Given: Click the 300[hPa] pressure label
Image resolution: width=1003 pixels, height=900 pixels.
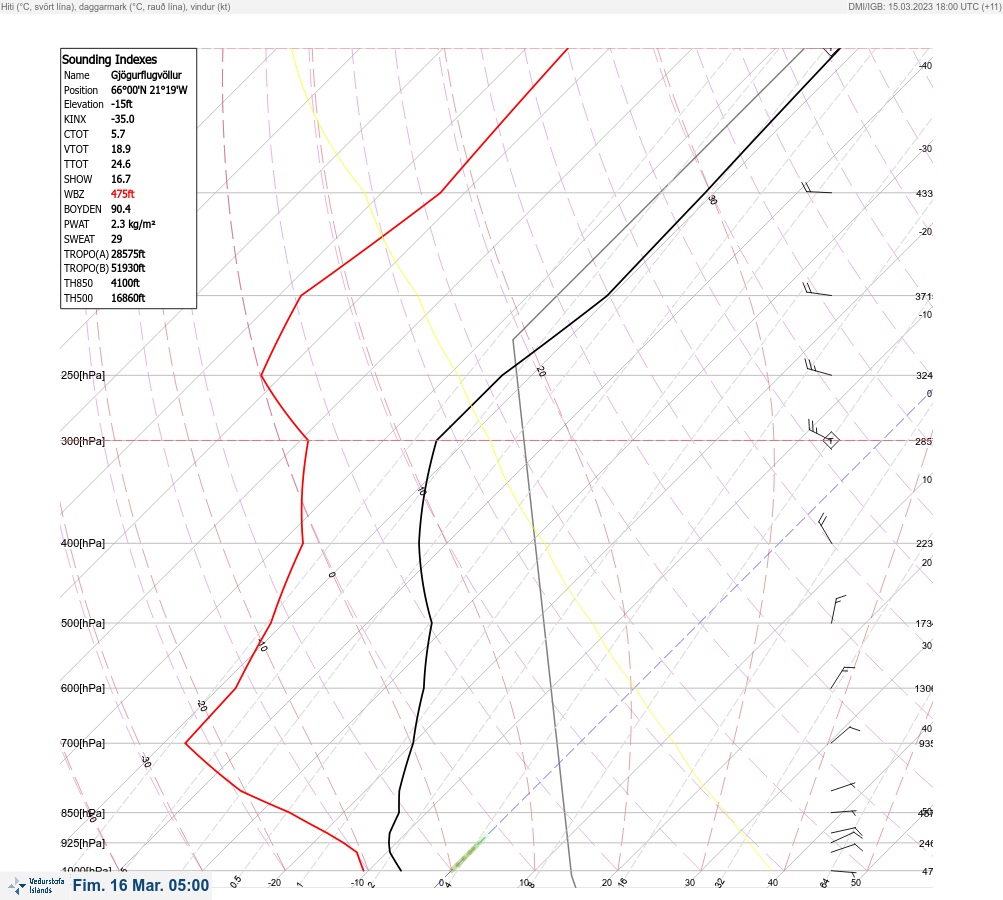Looking at the screenshot, I should tap(83, 441).
